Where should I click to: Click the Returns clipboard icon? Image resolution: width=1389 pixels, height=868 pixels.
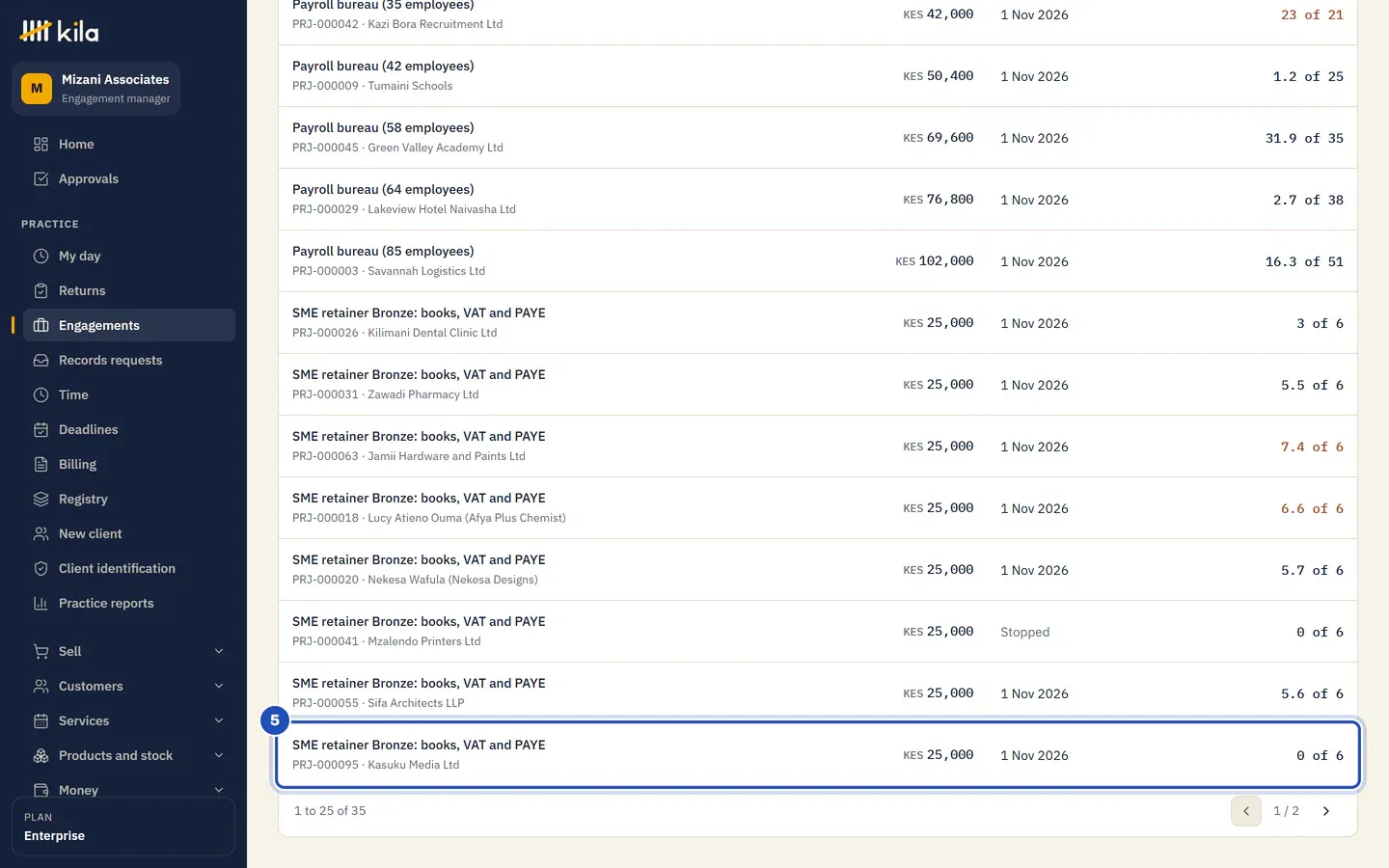point(41,291)
